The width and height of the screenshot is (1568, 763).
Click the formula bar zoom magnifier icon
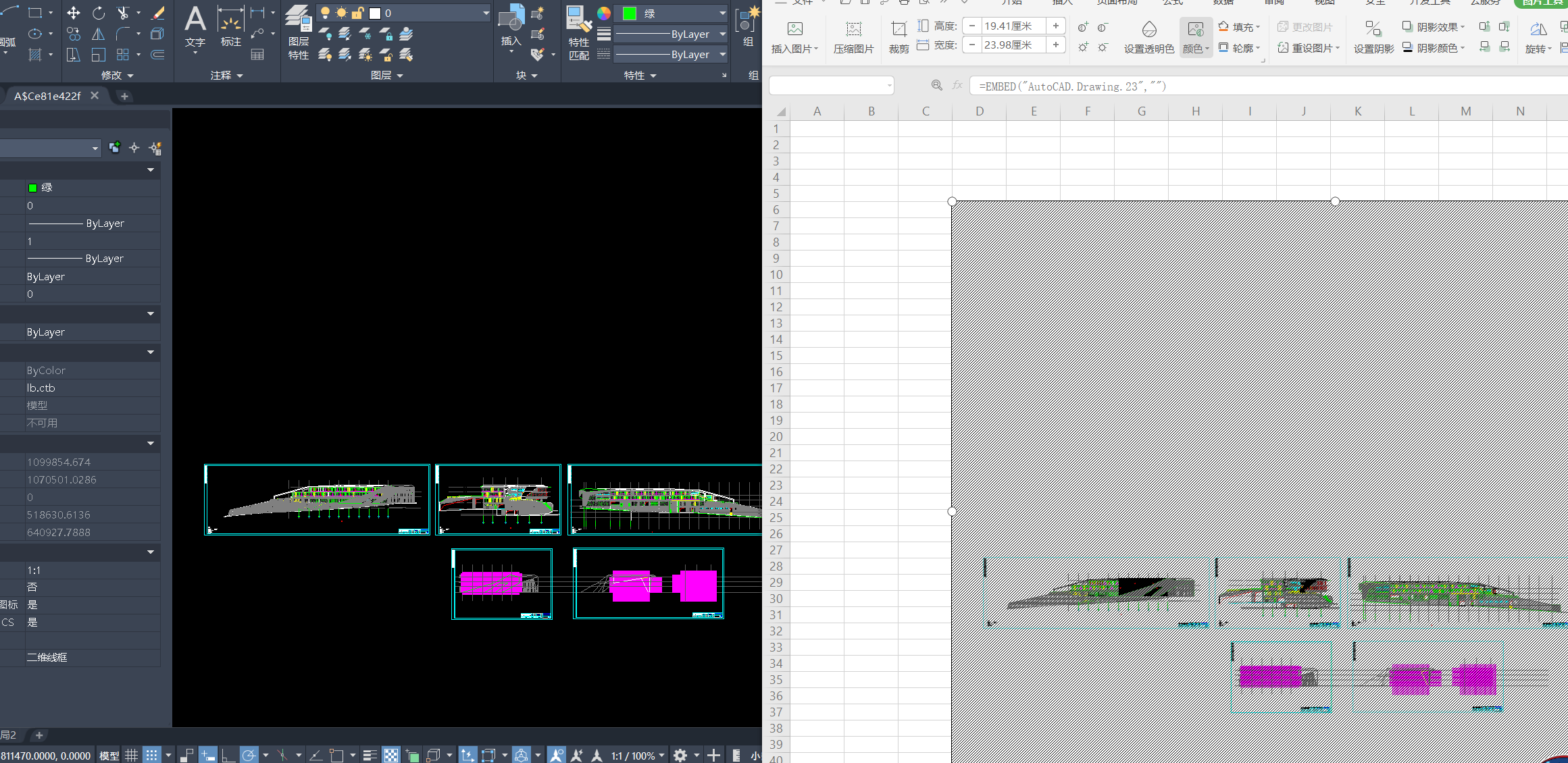tap(936, 86)
